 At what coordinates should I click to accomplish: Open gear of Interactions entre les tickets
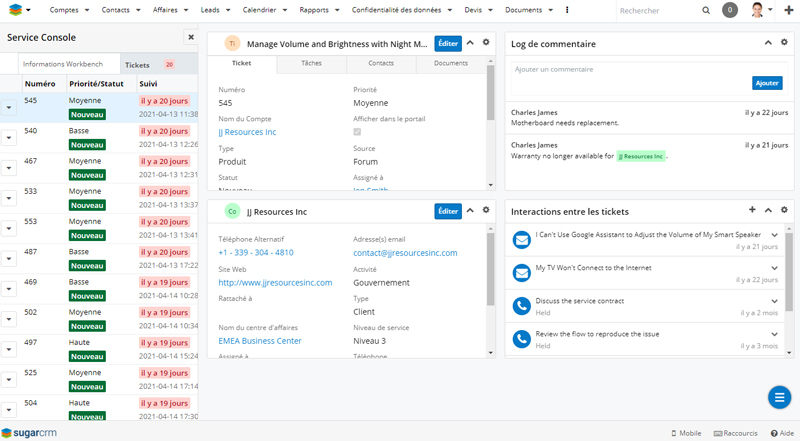pos(784,210)
